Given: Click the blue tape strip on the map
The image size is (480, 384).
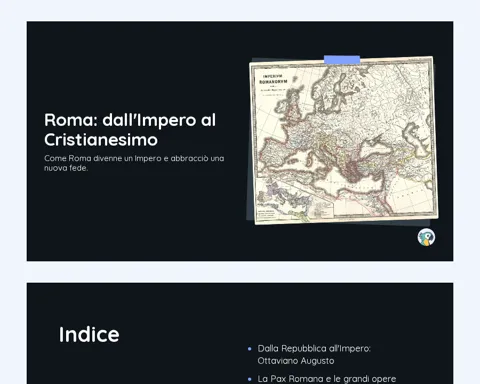Looking at the screenshot, I should 342,60.
